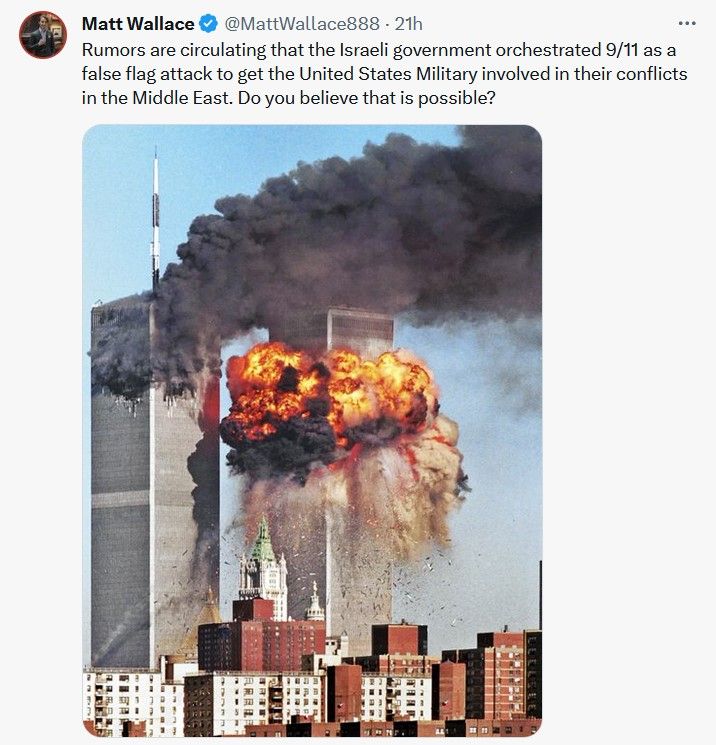
Task: Open the @MattWallace888 handle link
Action: point(301,23)
